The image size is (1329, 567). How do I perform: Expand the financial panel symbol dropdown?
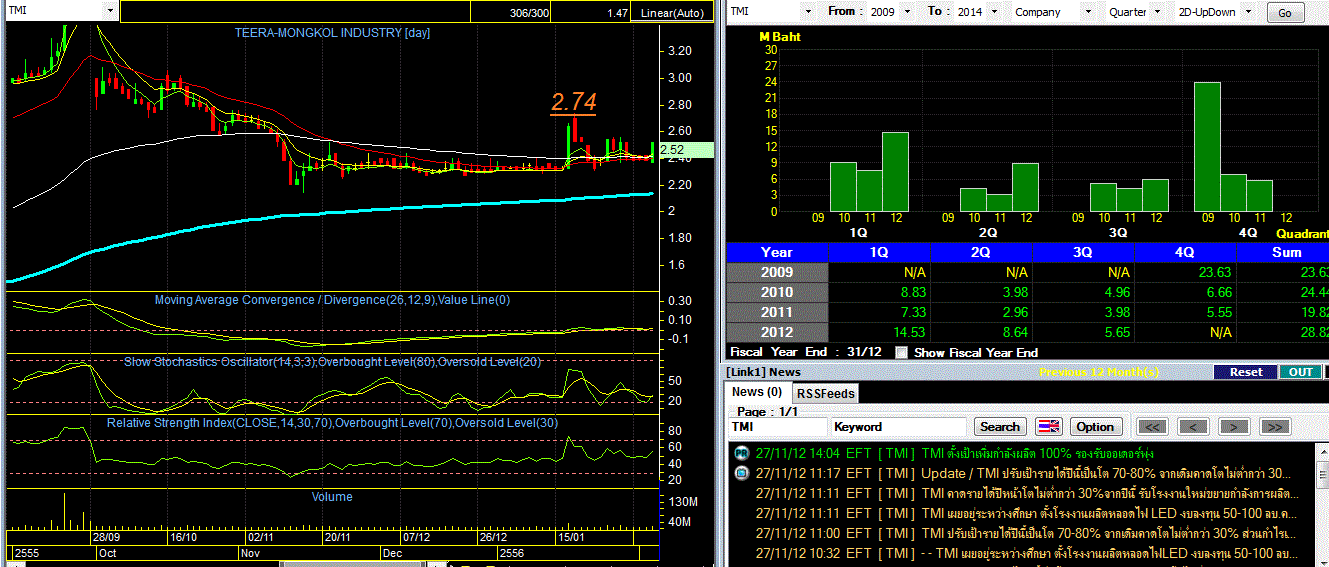808,12
